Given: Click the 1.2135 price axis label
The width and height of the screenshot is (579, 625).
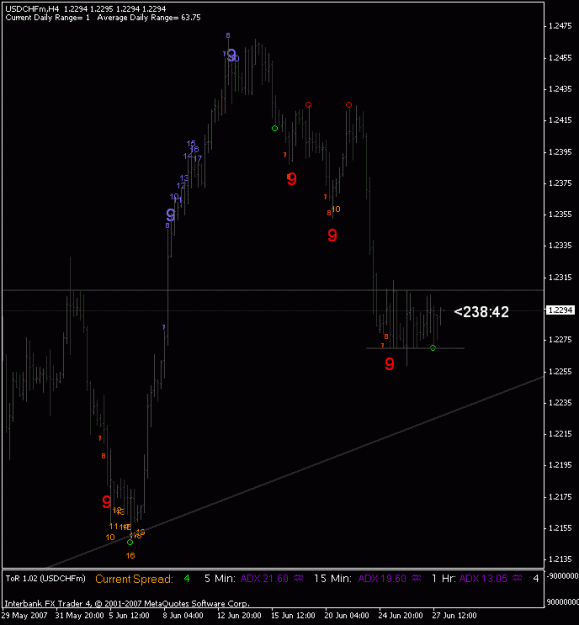Looking at the screenshot, I should pos(560,559).
